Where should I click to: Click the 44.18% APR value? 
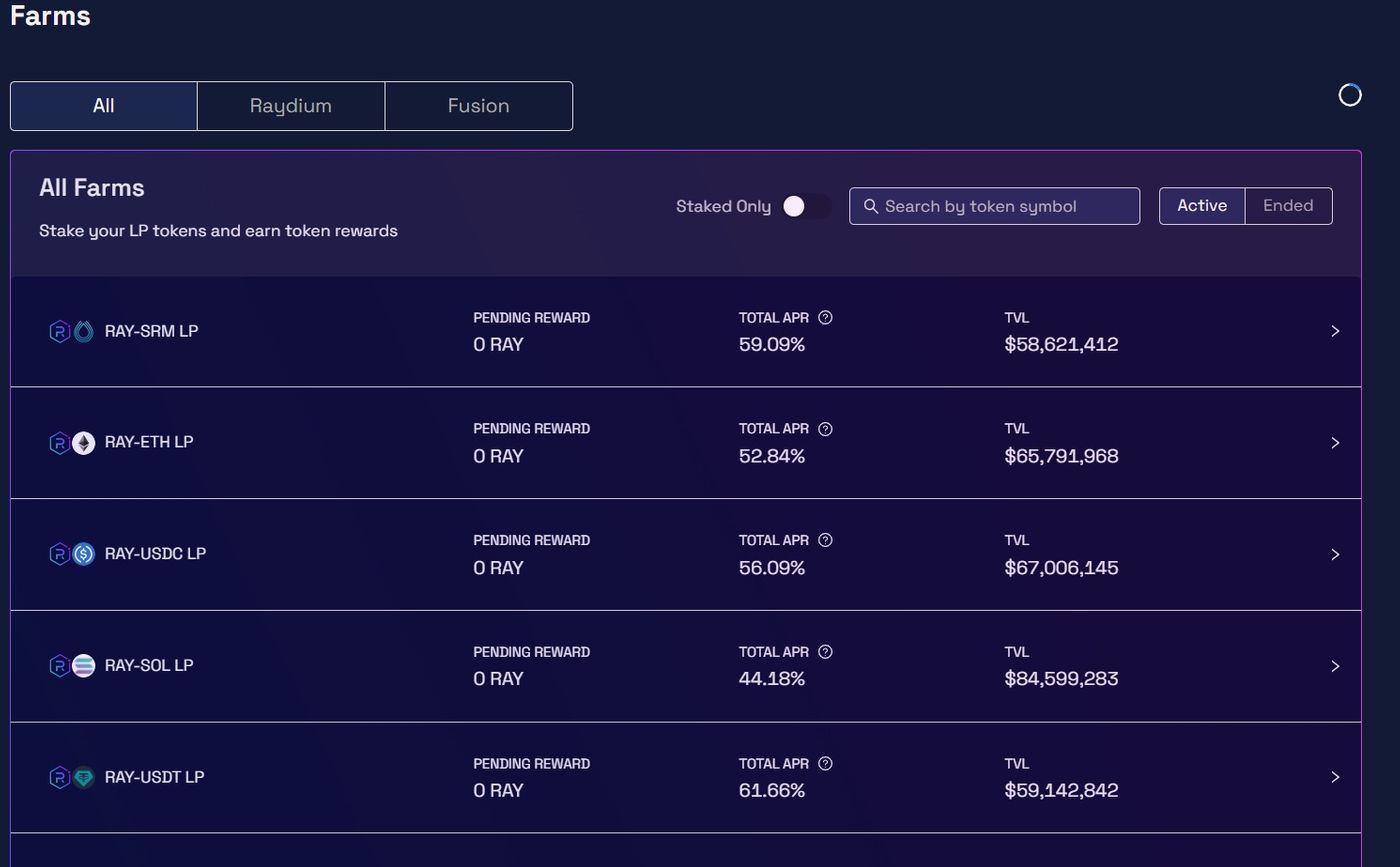click(x=772, y=679)
